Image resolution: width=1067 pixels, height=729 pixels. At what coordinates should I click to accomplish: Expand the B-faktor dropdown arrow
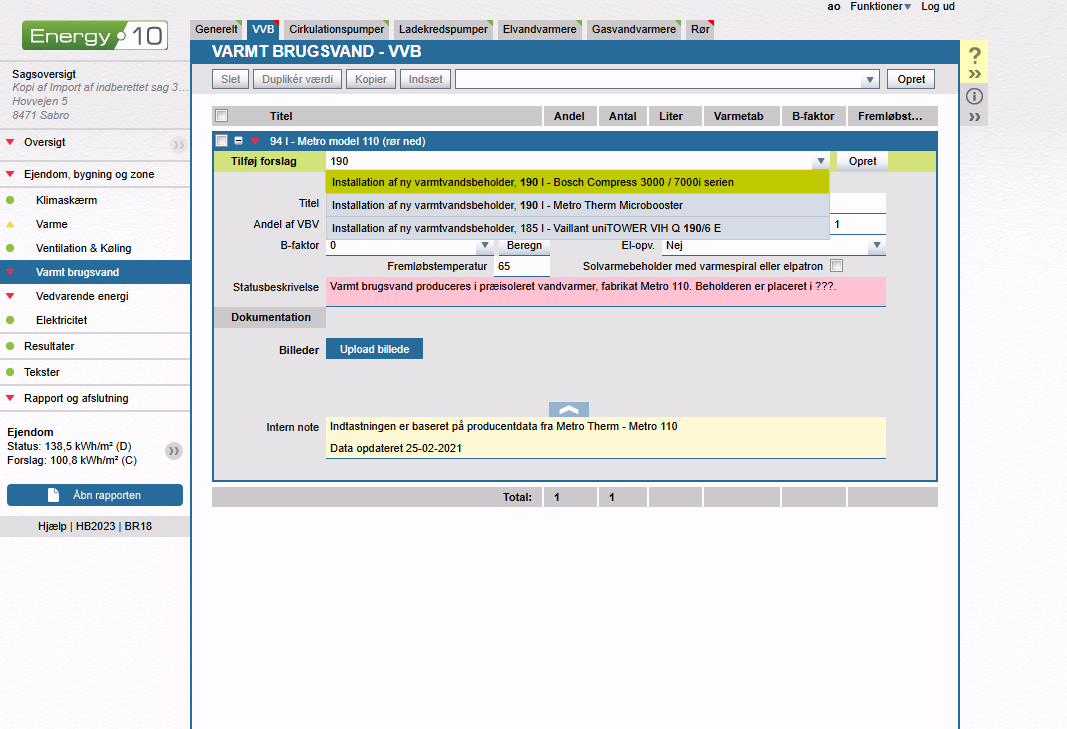[x=485, y=245]
